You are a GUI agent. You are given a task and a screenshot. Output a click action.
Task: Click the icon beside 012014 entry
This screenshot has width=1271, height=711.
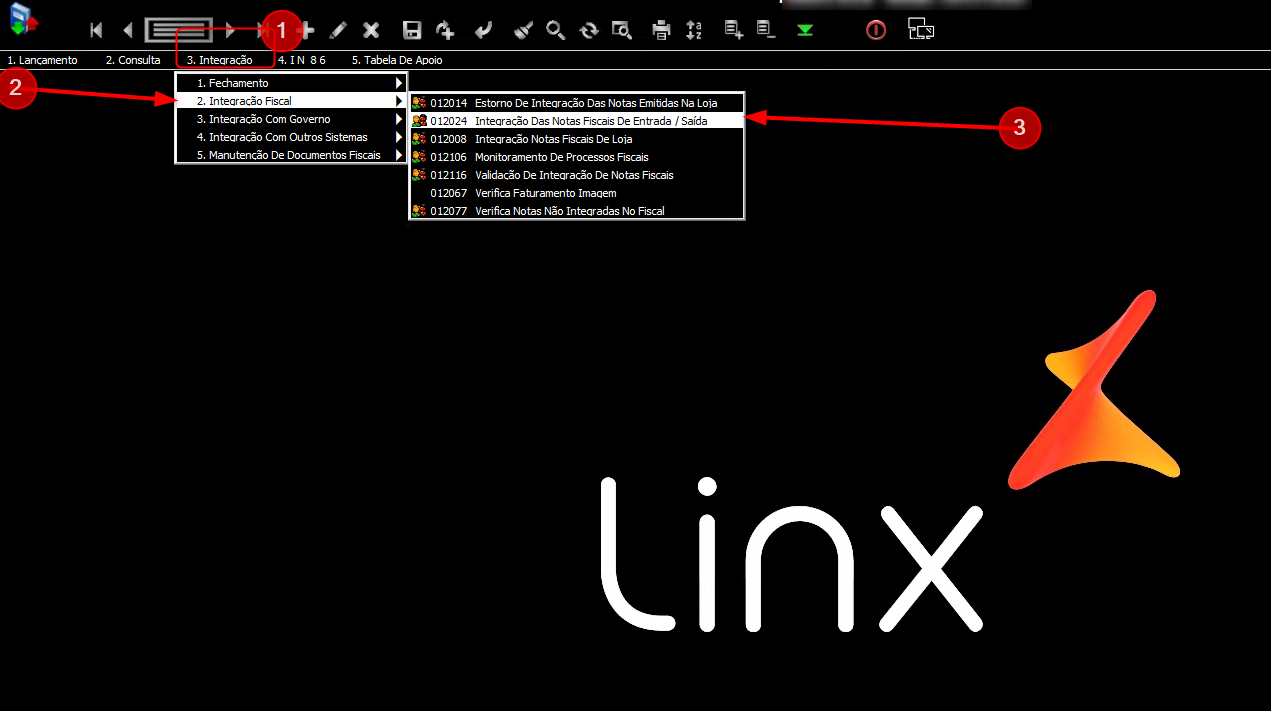[x=419, y=102]
